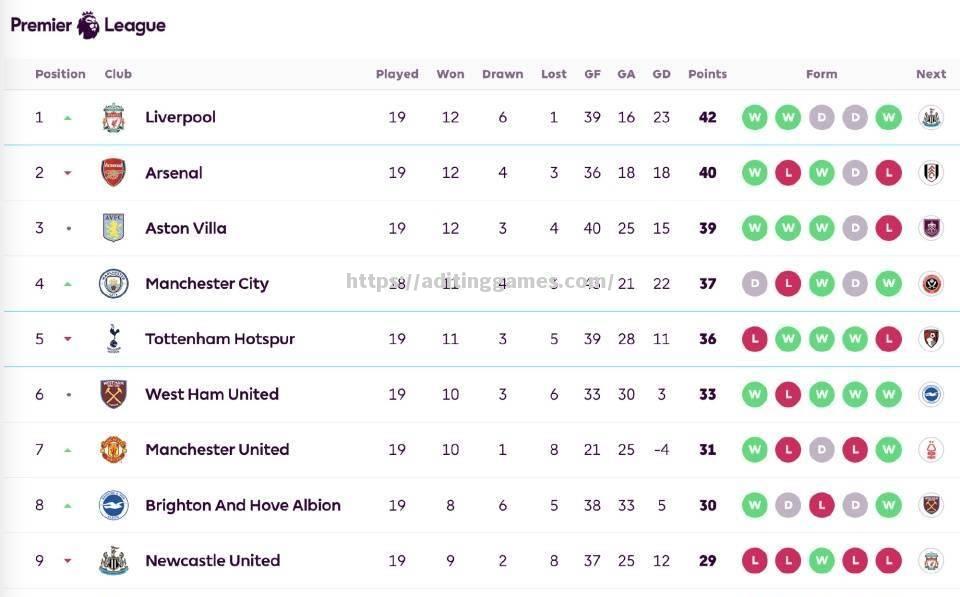Click the Aston Villa club crest

point(113,228)
